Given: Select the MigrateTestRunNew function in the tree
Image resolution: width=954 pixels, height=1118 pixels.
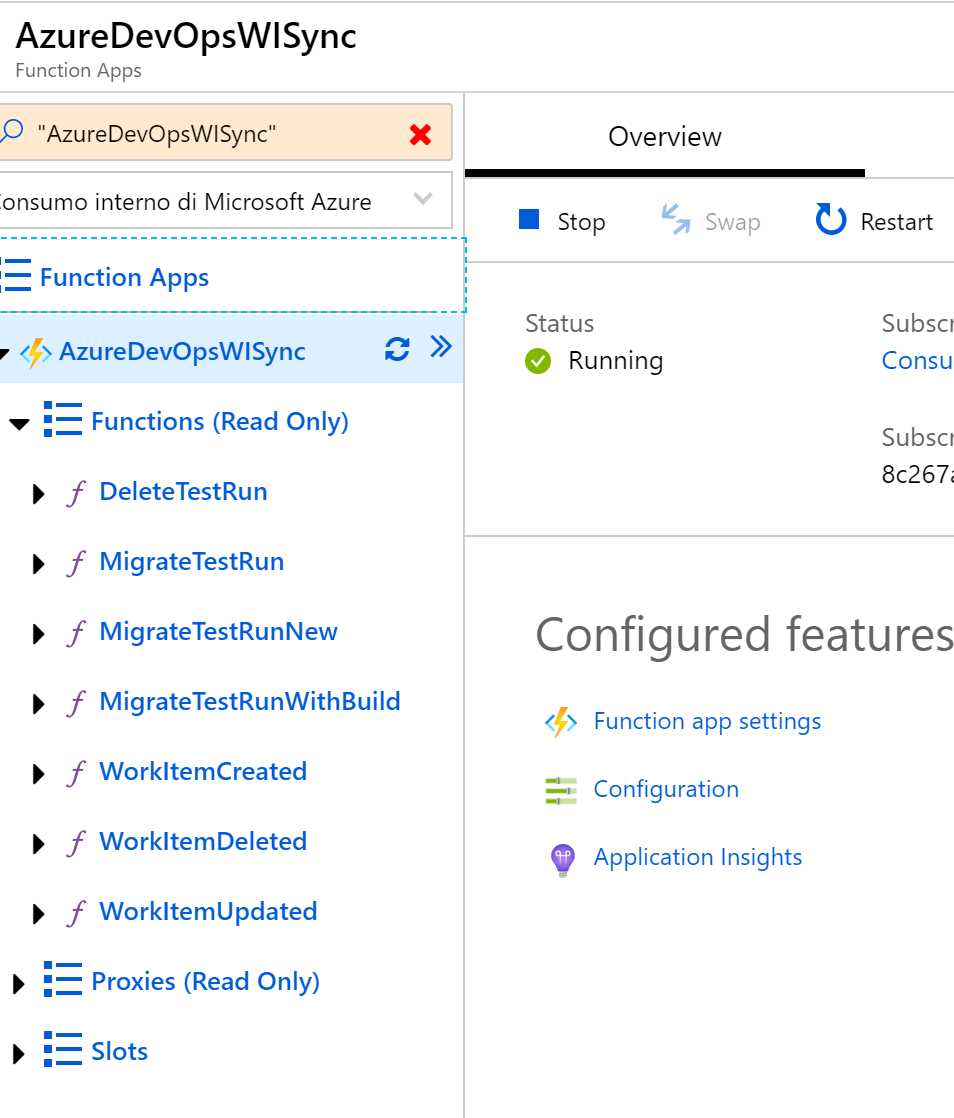Looking at the screenshot, I should point(216,631).
